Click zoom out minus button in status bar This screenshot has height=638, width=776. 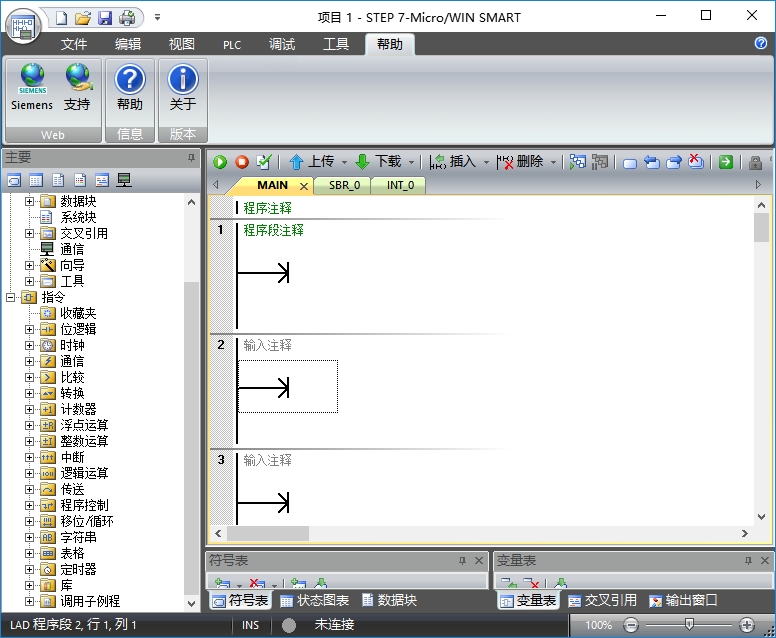pos(630,625)
